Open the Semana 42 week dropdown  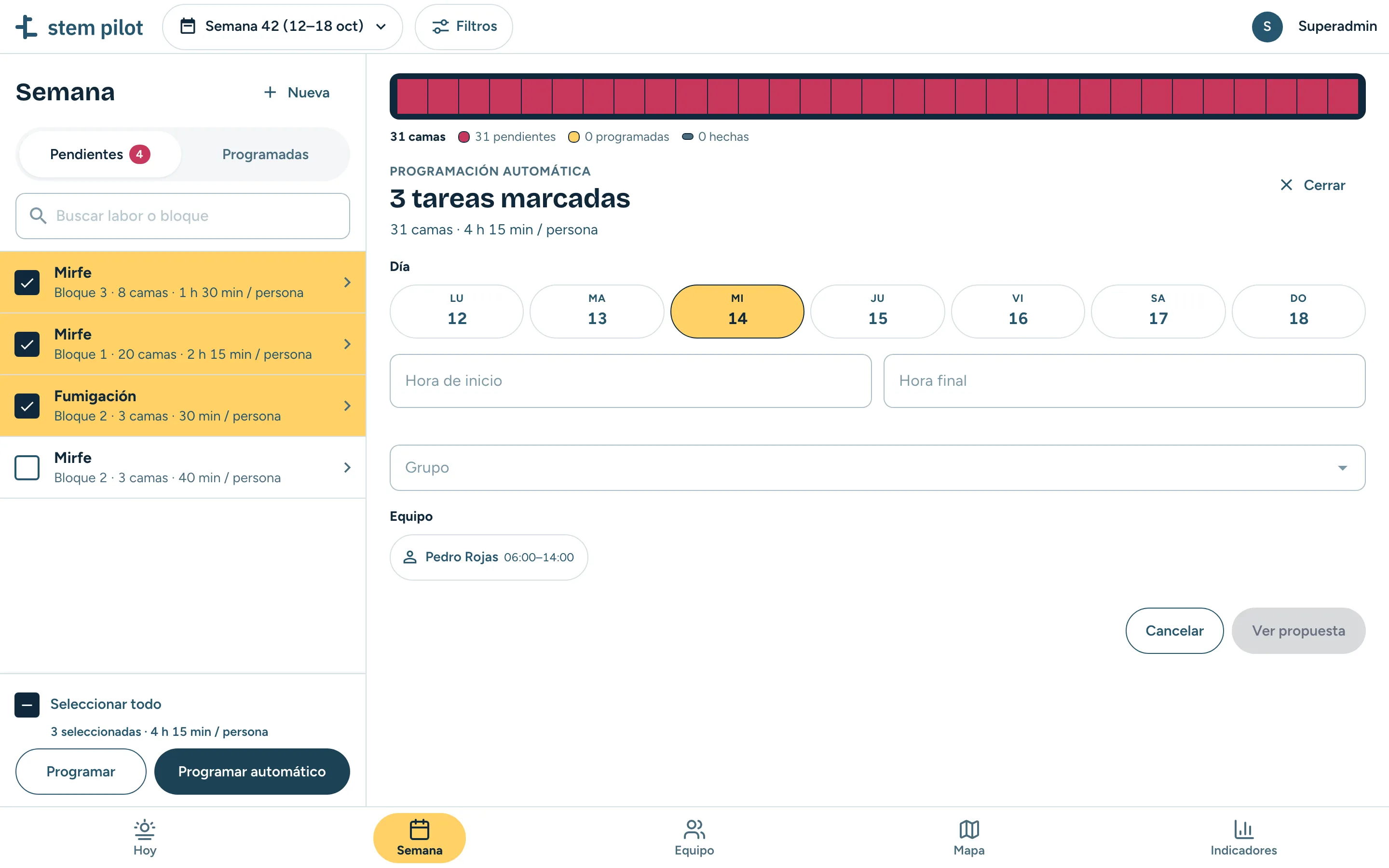(x=283, y=27)
